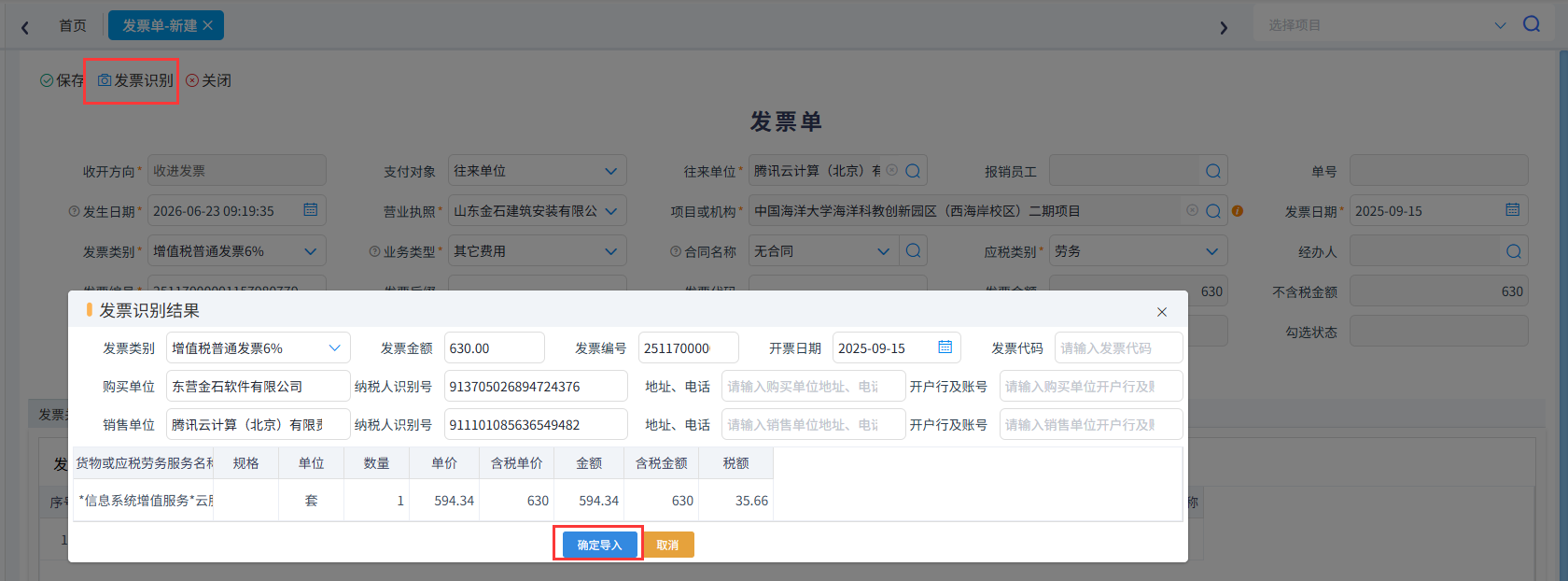Click the 关闭 toolbar button
Image resolution: width=1568 pixels, height=581 pixels.
pyautogui.click(x=209, y=80)
